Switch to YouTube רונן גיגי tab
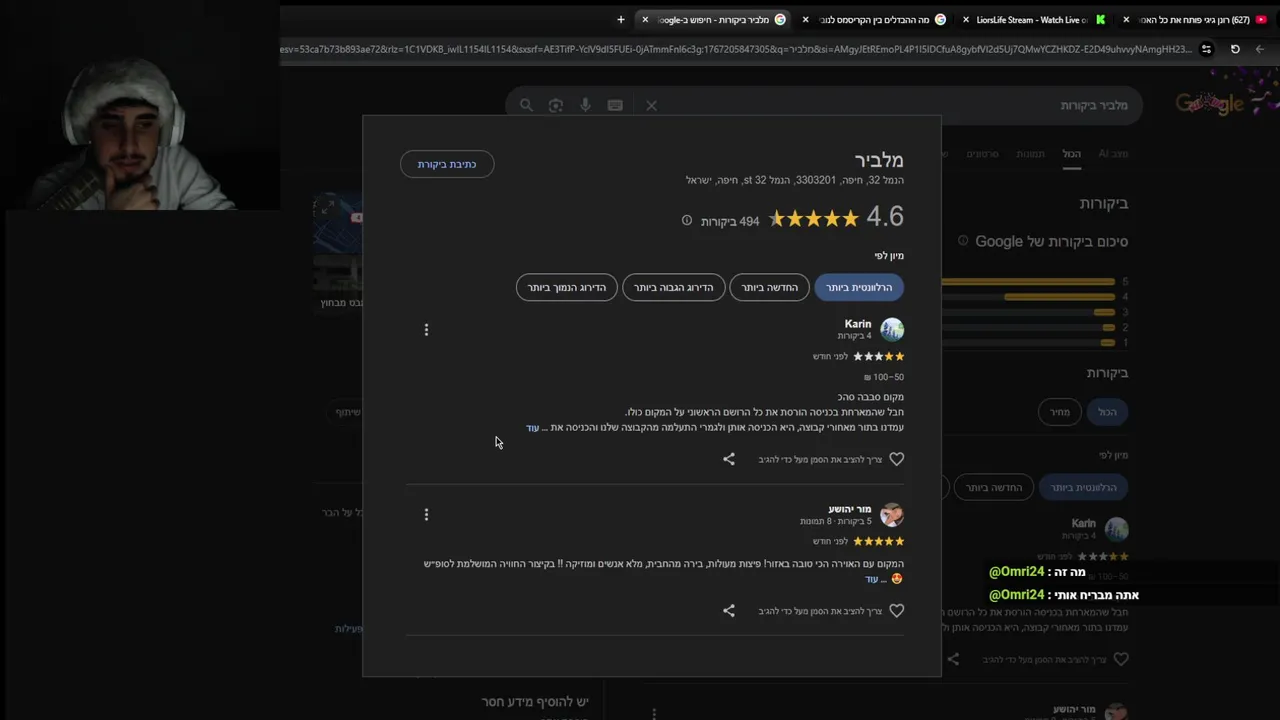1280x720 pixels. [1195, 19]
